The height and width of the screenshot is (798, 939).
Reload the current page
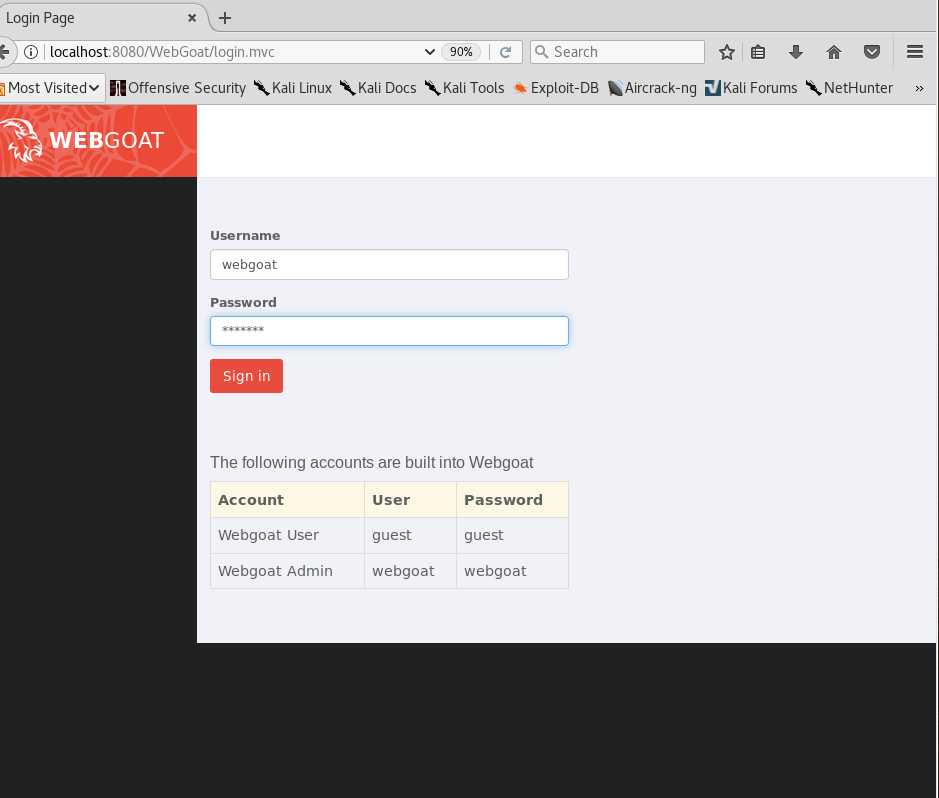[505, 52]
